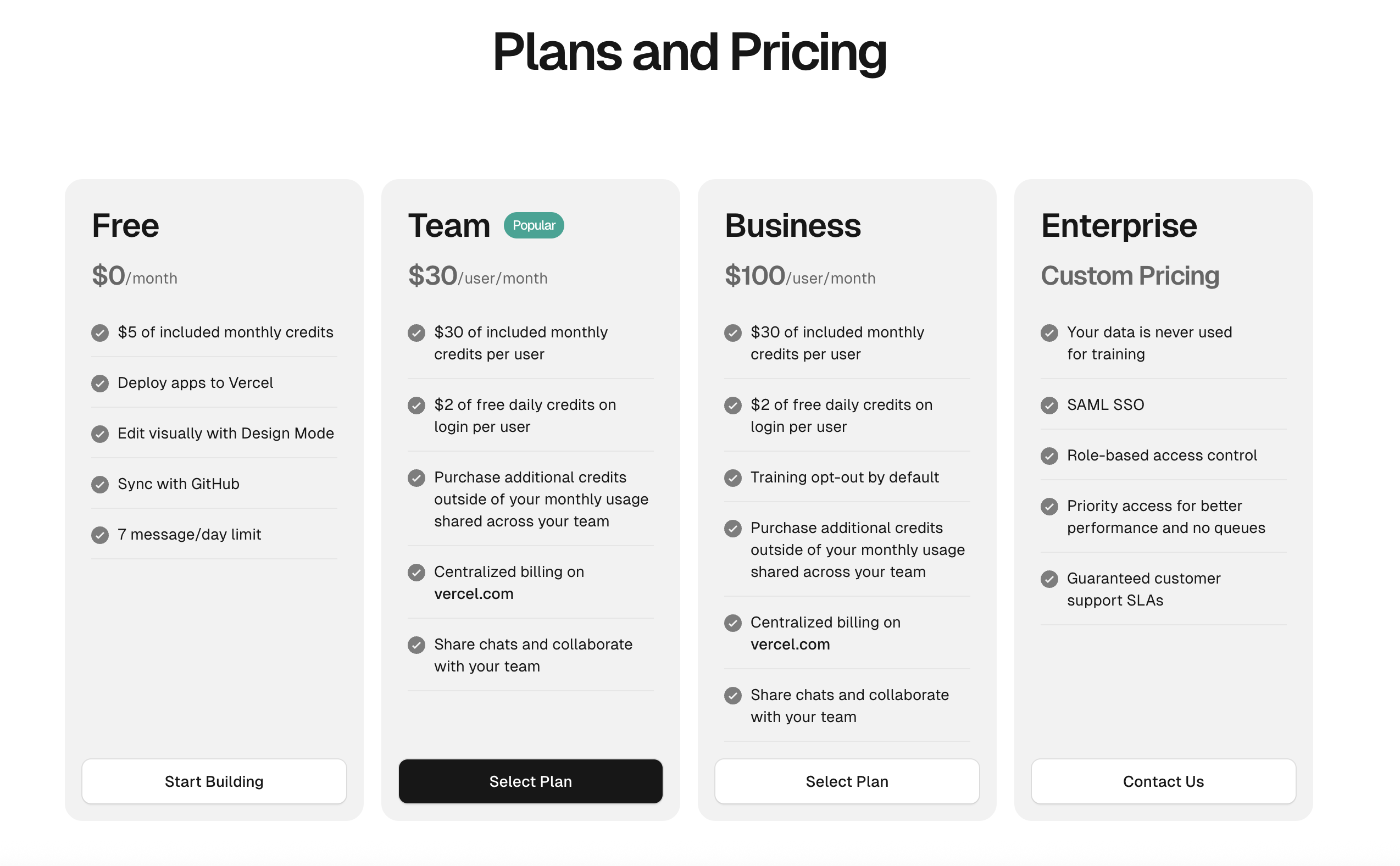This screenshot has width=1400, height=866.
Task: Click checkmark beside Your data is never used
Action: [1049, 333]
